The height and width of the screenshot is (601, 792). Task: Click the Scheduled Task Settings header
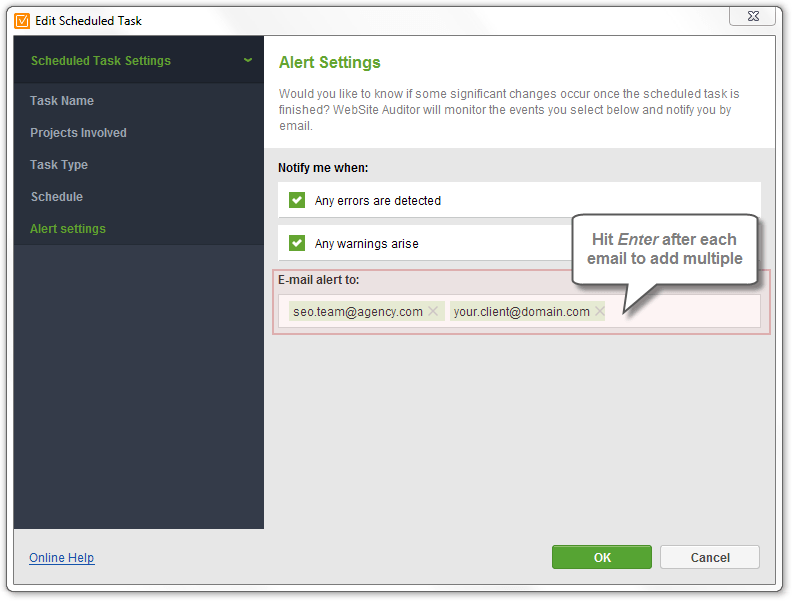[x=139, y=60]
